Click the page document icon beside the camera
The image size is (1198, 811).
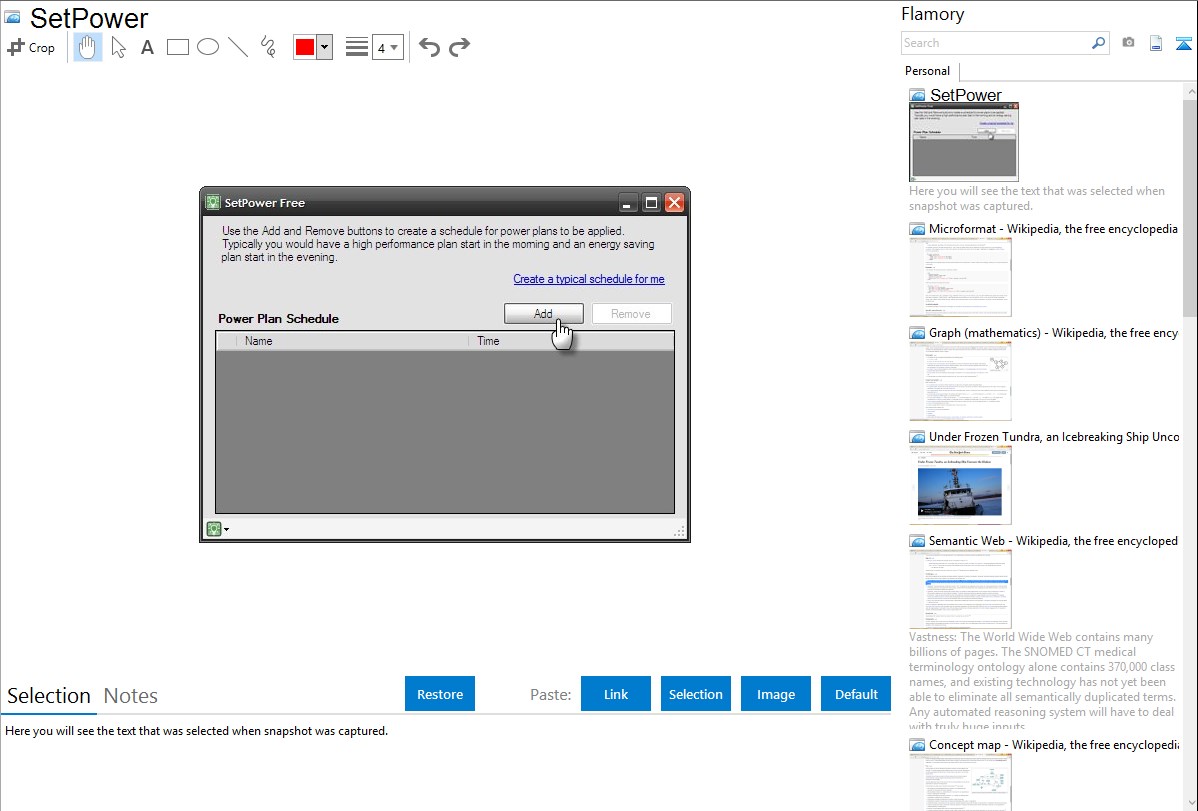click(1156, 43)
